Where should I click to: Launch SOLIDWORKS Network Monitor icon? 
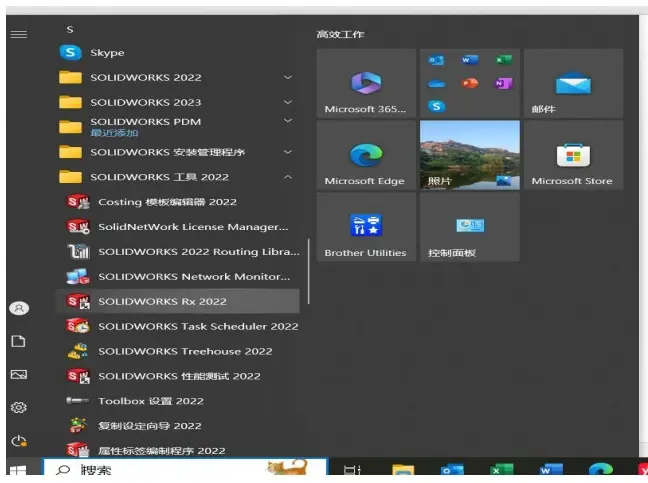click(x=78, y=276)
